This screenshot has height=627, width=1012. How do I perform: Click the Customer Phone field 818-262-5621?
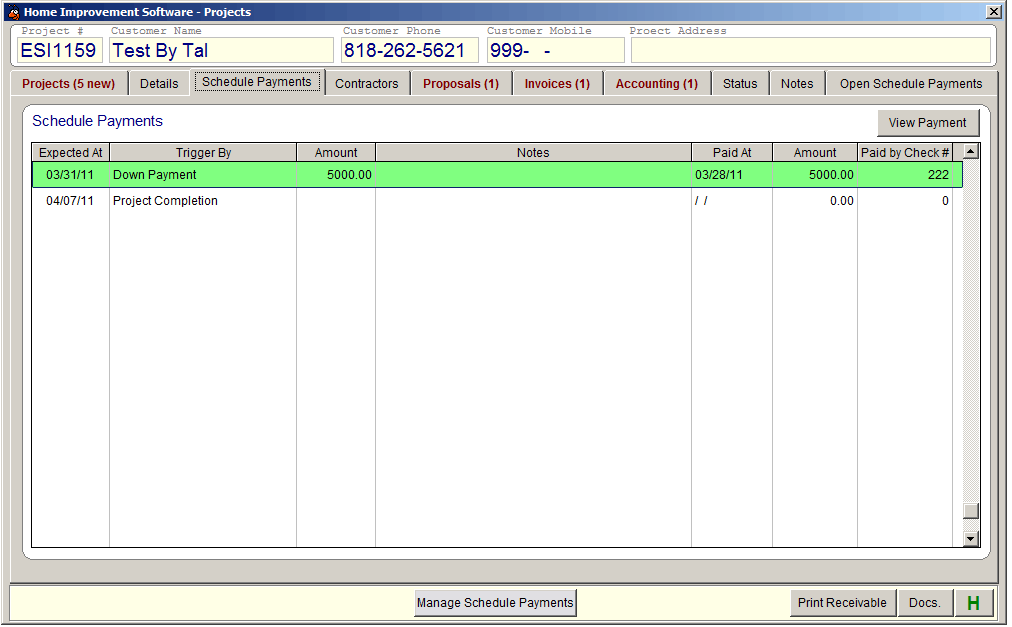click(x=409, y=50)
